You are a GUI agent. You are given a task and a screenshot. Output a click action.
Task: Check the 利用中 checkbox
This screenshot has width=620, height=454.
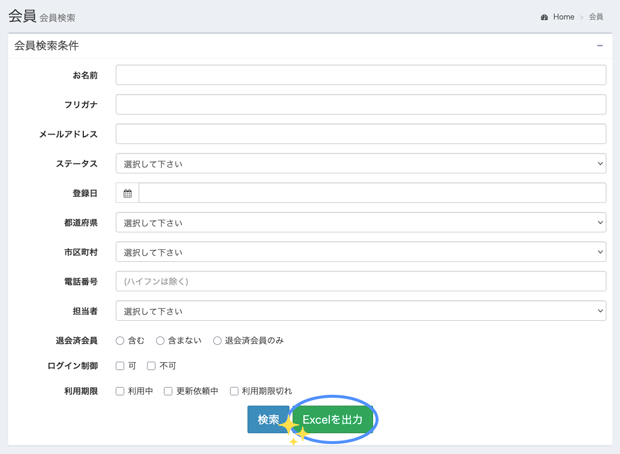pyautogui.click(x=120, y=391)
